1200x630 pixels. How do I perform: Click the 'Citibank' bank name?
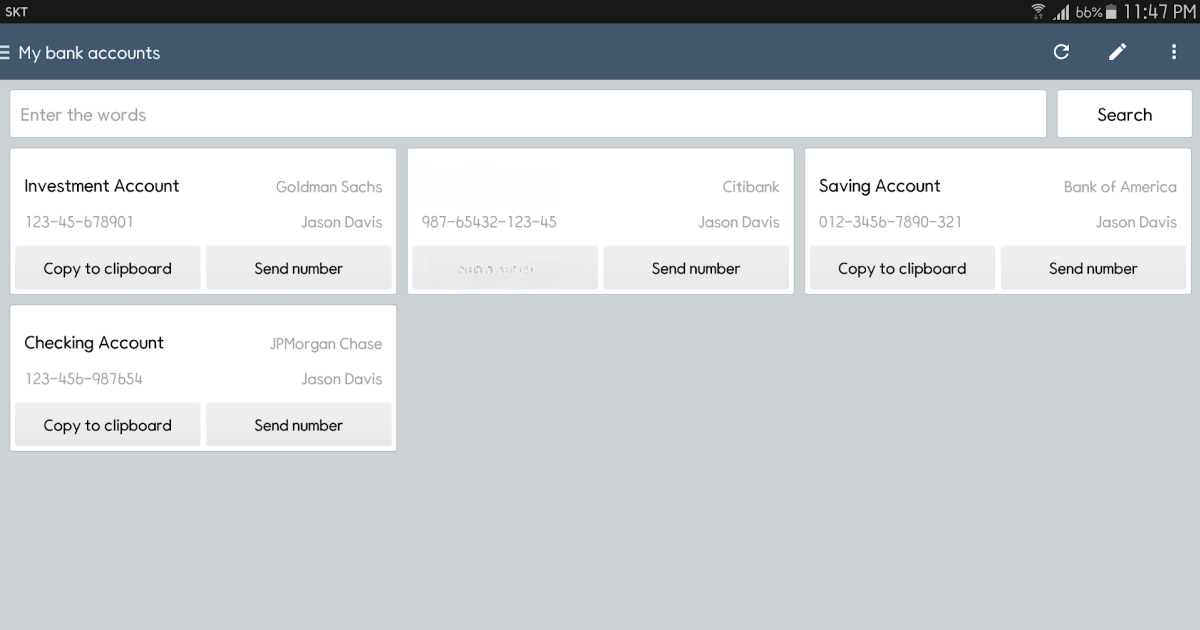(x=751, y=187)
